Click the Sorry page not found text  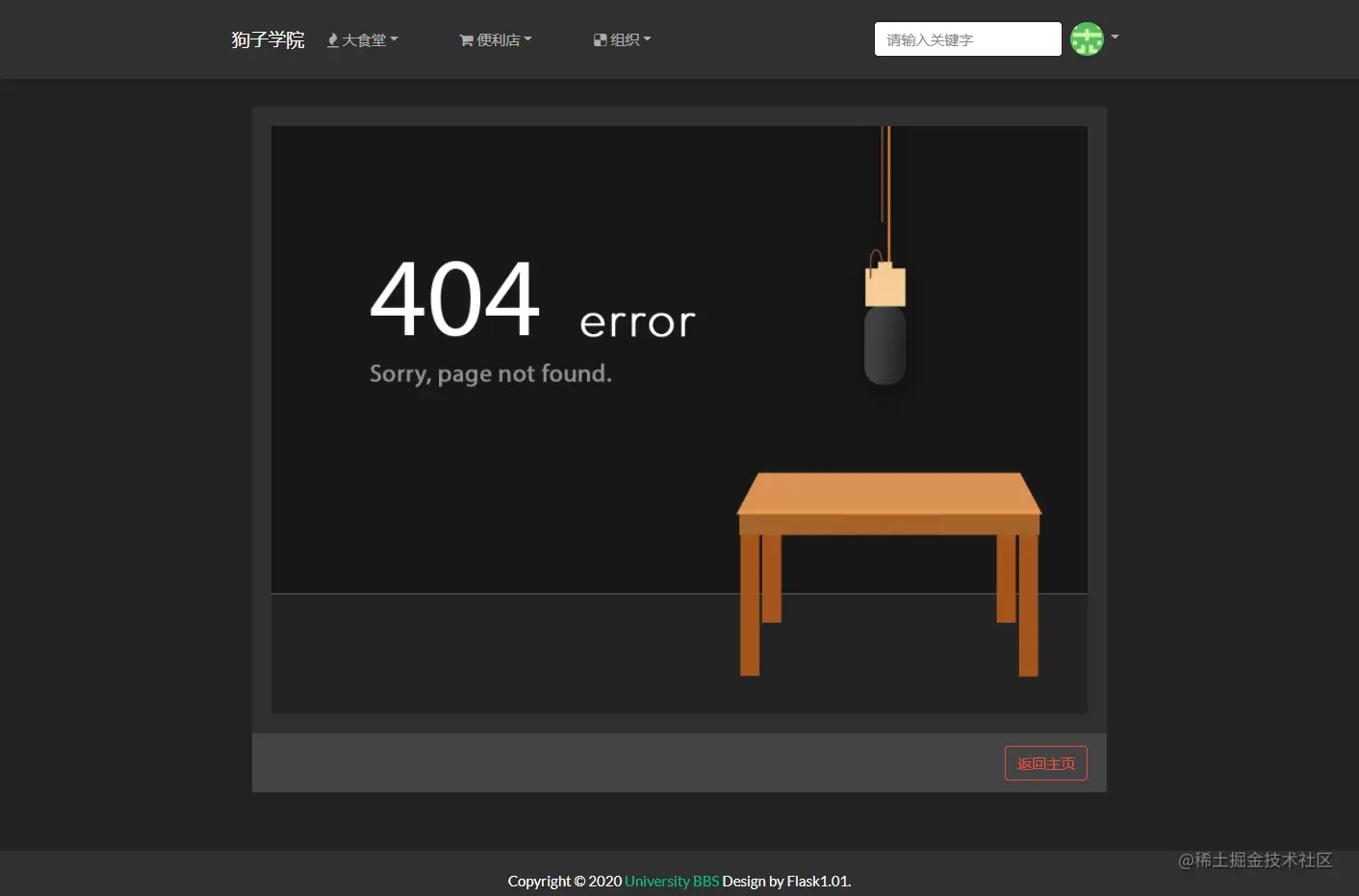[491, 373]
